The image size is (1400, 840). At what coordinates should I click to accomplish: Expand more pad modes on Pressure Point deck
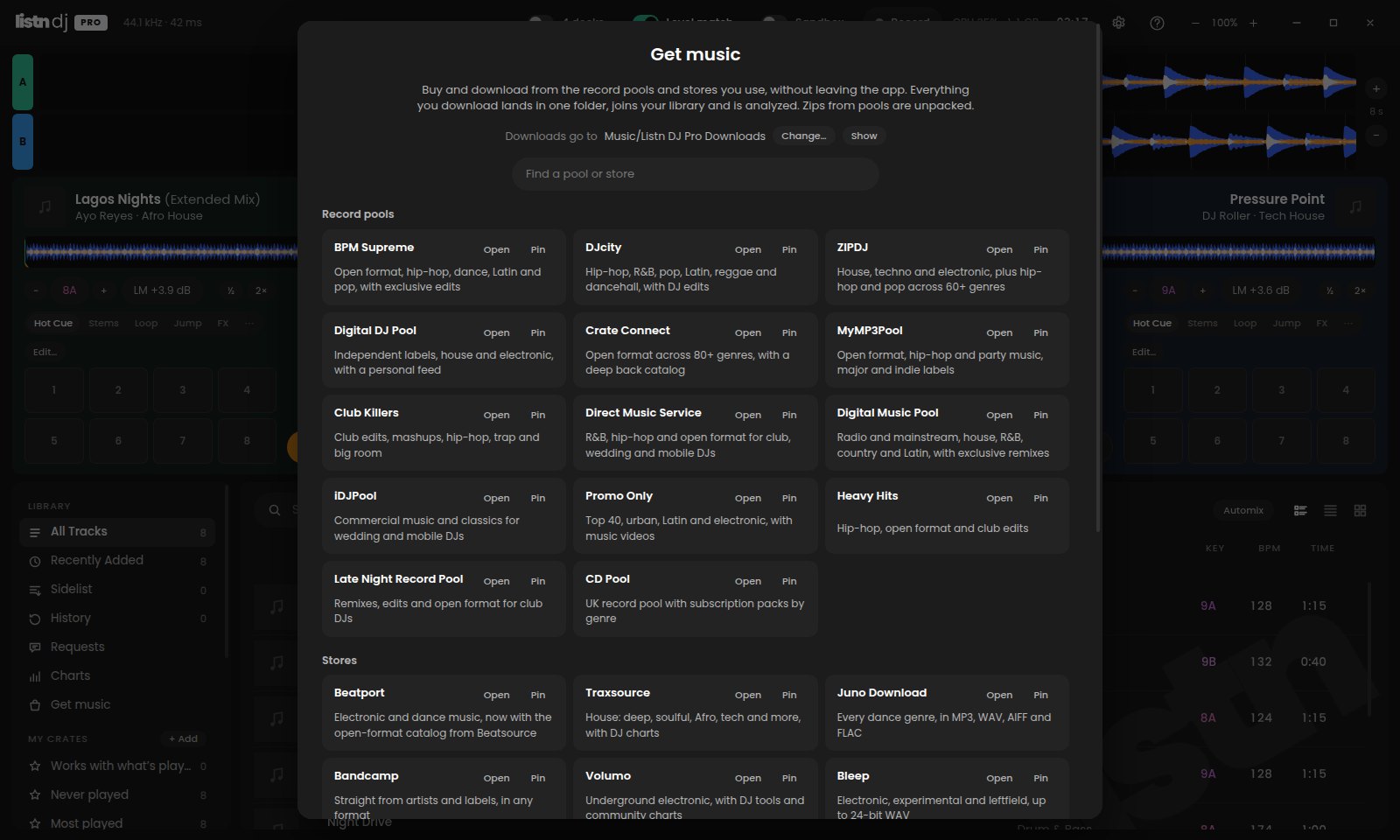(x=1348, y=323)
